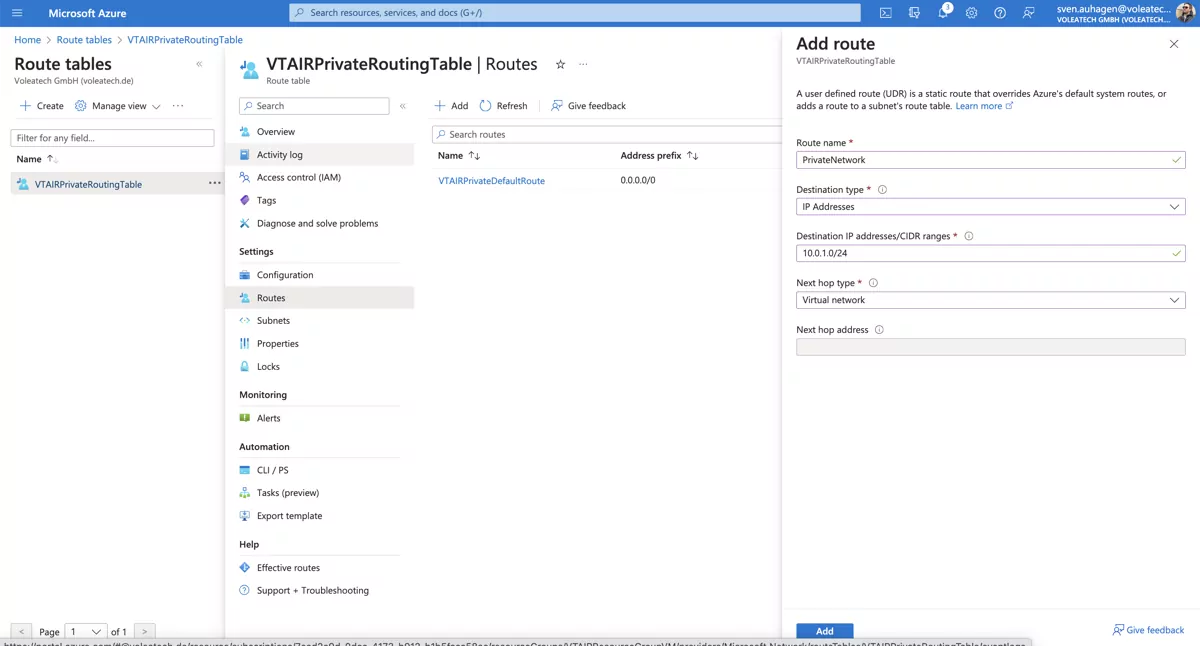Open the Next hop type dropdown
Screen dimensions: 1200x646
[1175, 299]
